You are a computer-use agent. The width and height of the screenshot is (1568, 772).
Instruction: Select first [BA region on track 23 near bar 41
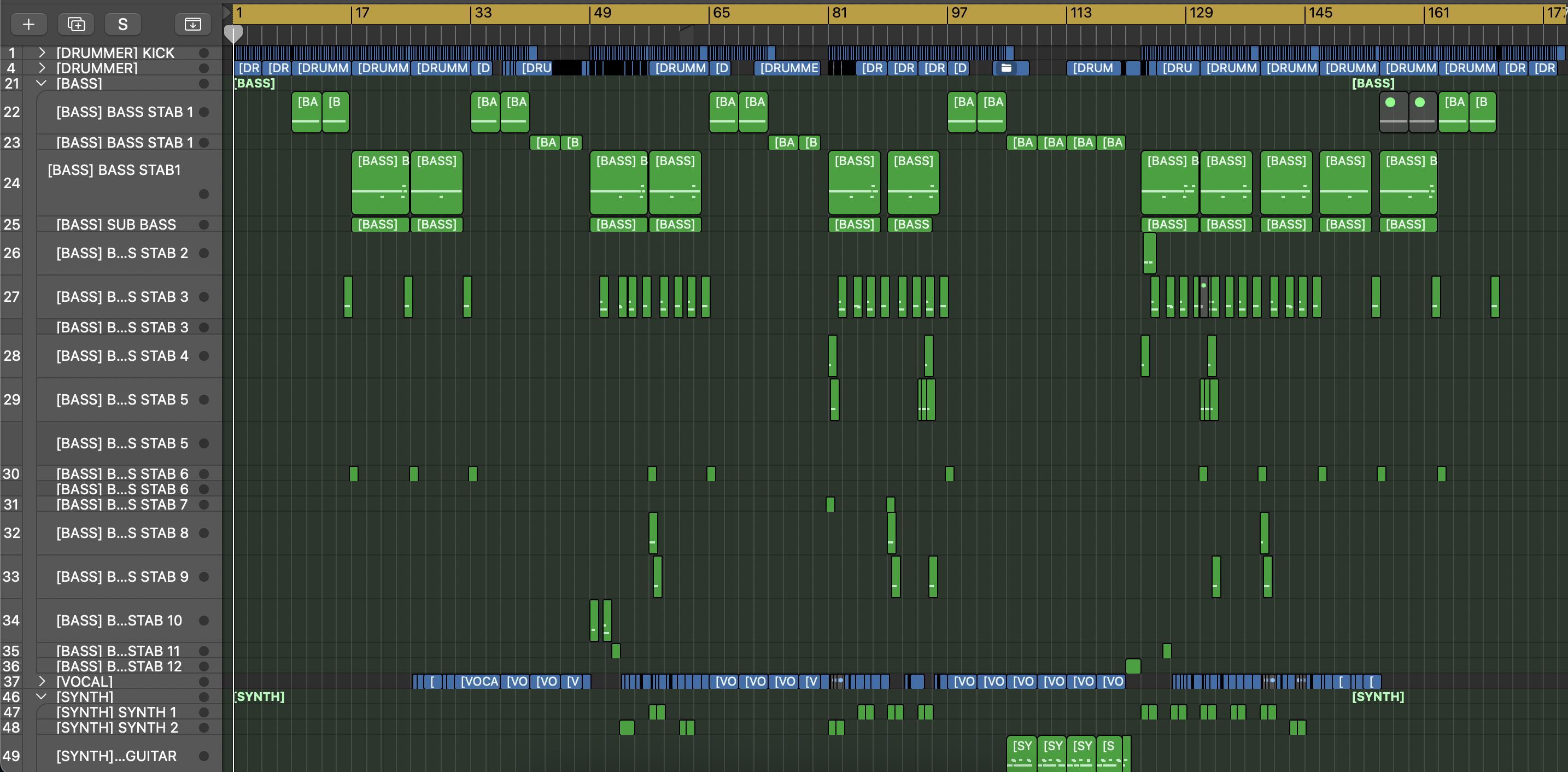pos(545,143)
